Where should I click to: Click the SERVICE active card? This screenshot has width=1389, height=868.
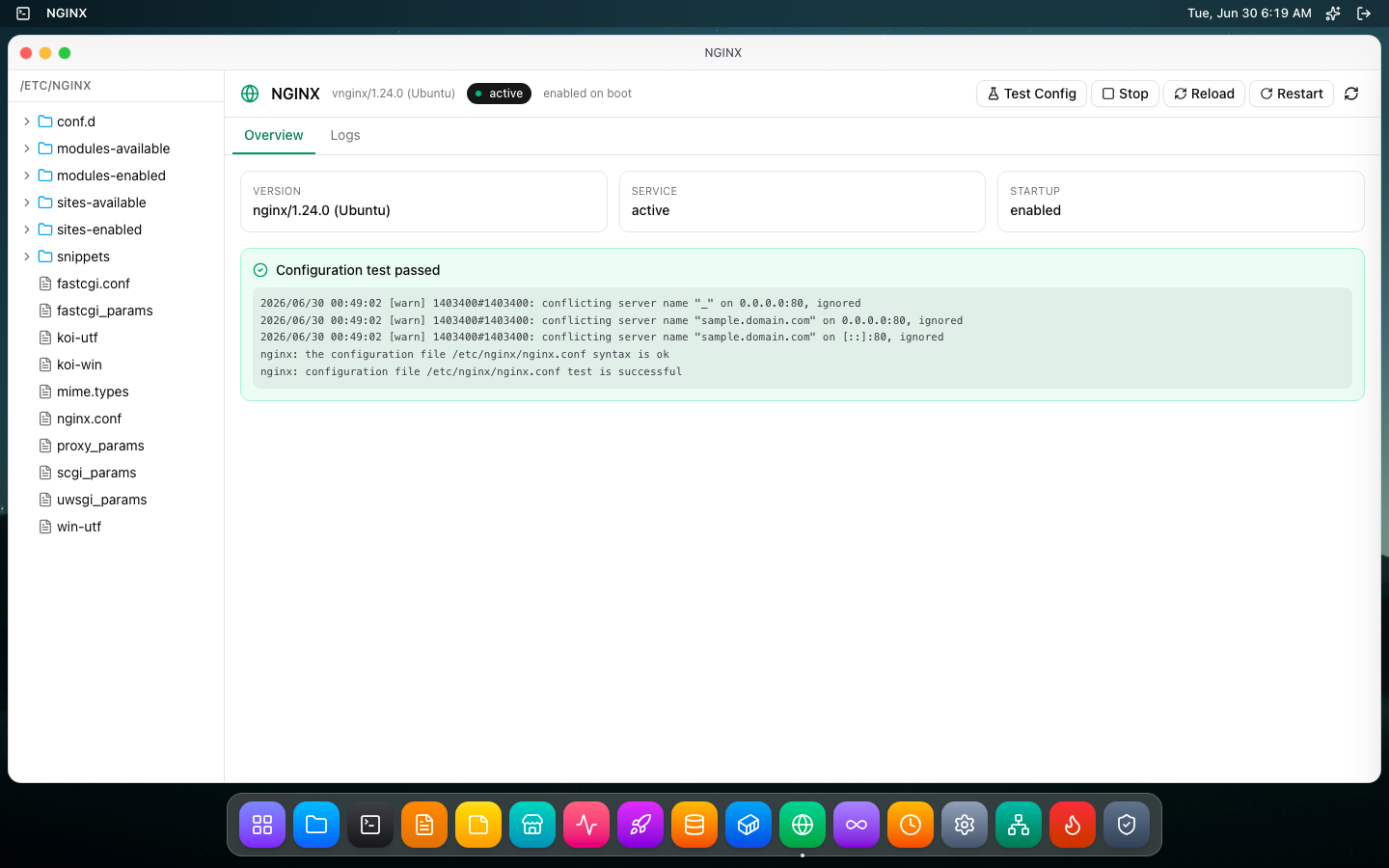click(803, 202)
